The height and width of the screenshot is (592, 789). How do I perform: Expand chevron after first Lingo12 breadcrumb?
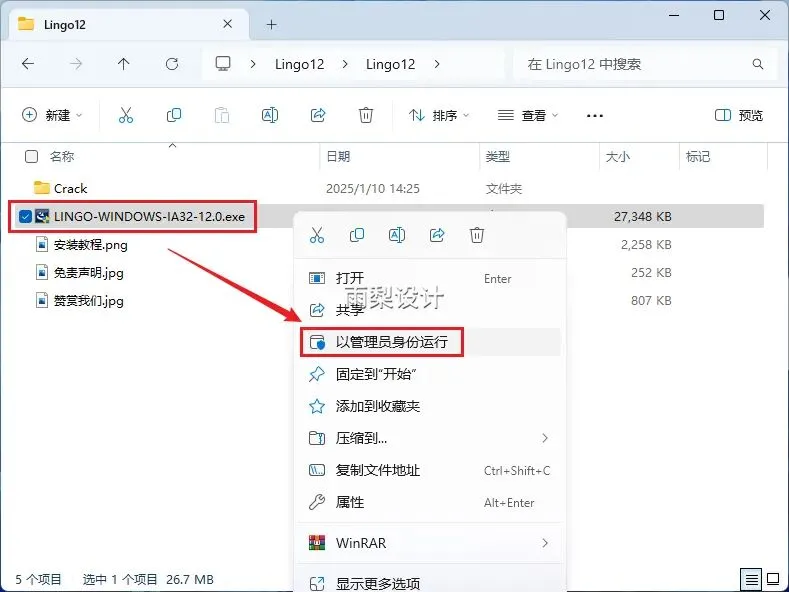[x=345, y=64]
